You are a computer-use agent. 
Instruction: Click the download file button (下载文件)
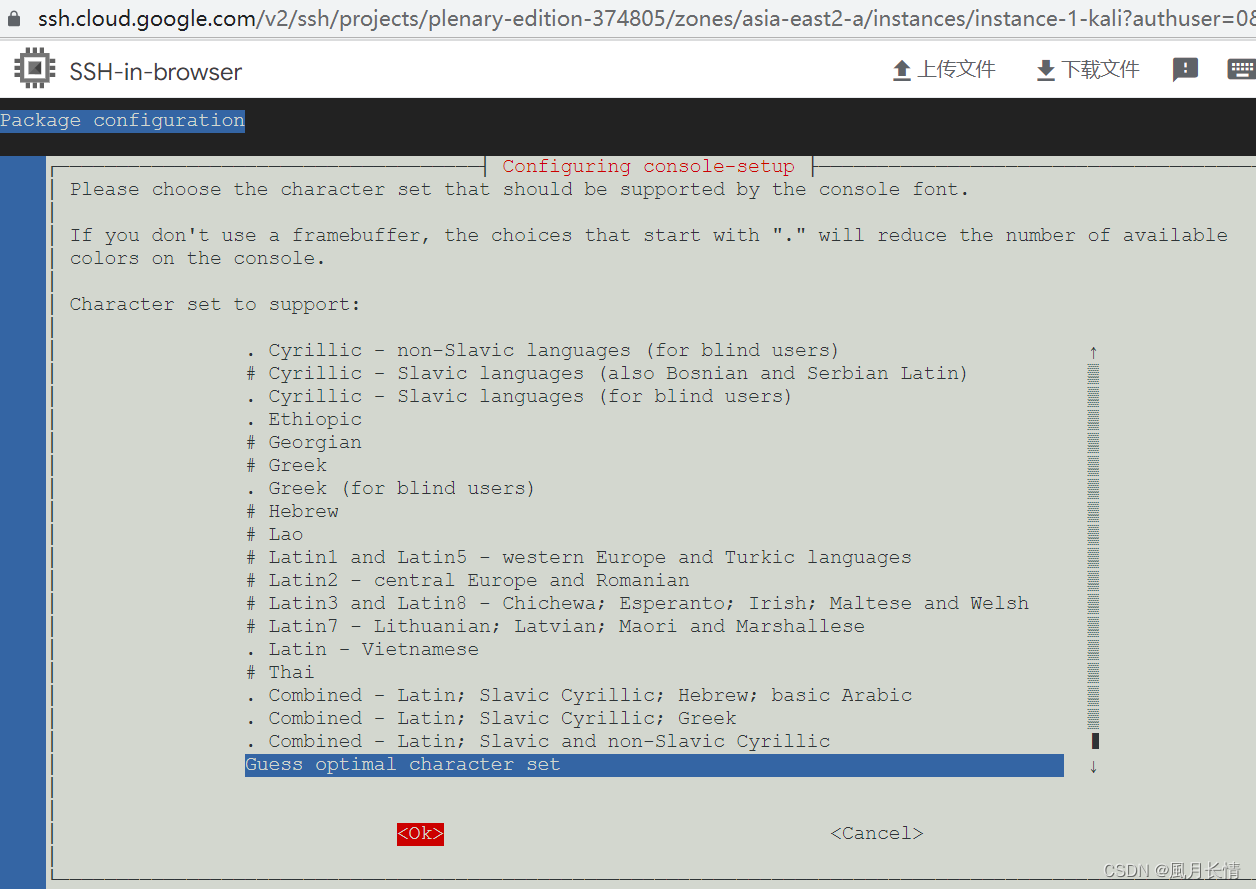tap(1088, 70)
